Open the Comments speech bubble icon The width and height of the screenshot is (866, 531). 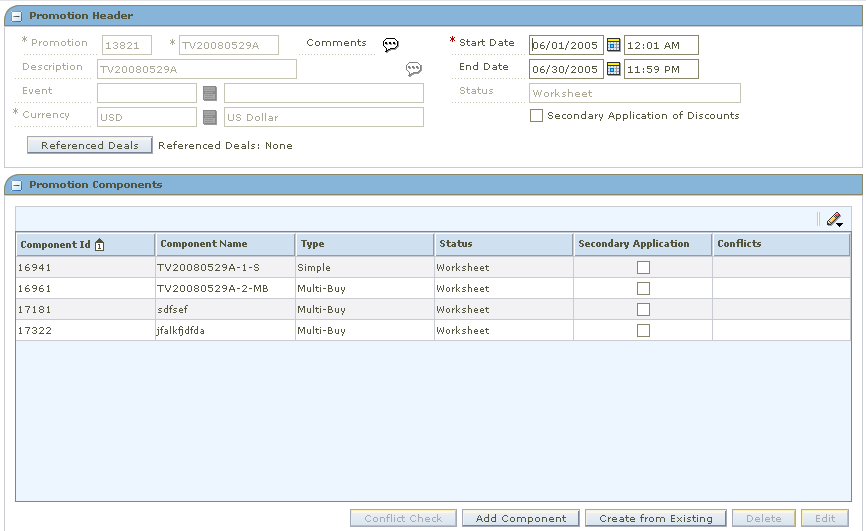390,44
